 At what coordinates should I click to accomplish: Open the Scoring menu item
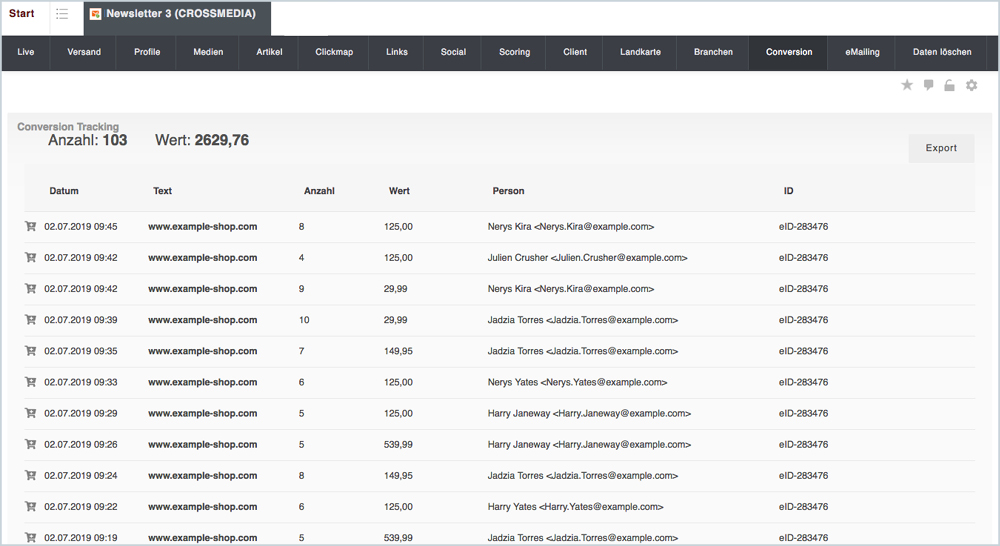pos(515,52)
